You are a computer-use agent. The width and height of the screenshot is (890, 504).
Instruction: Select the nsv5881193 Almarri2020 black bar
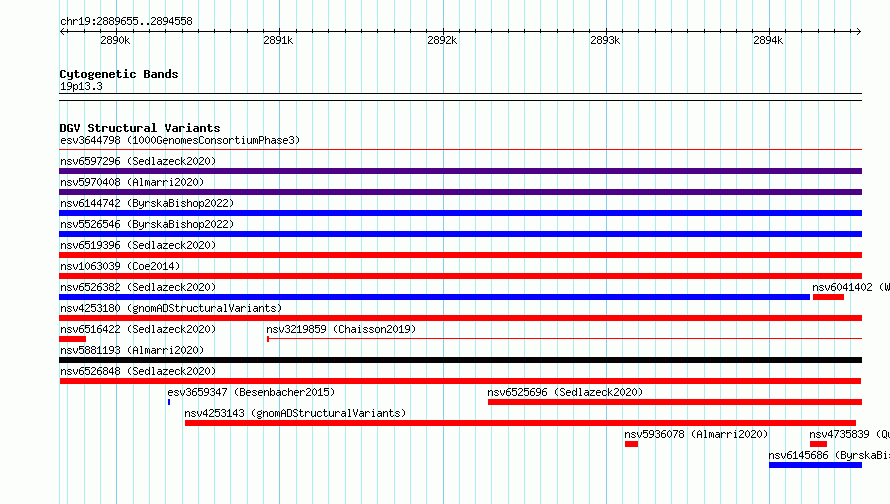[460, 360]
